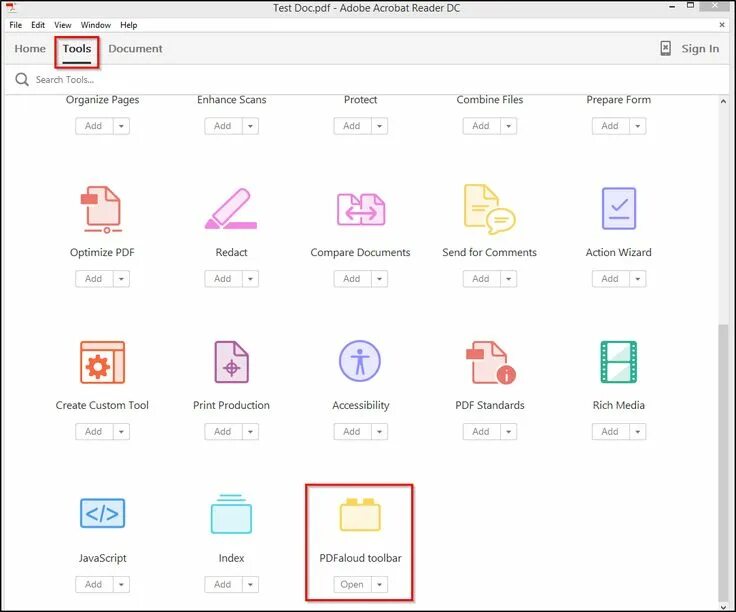This screenshot has width=736, height=612.
Task: Open the File menu
Action: 15,25
